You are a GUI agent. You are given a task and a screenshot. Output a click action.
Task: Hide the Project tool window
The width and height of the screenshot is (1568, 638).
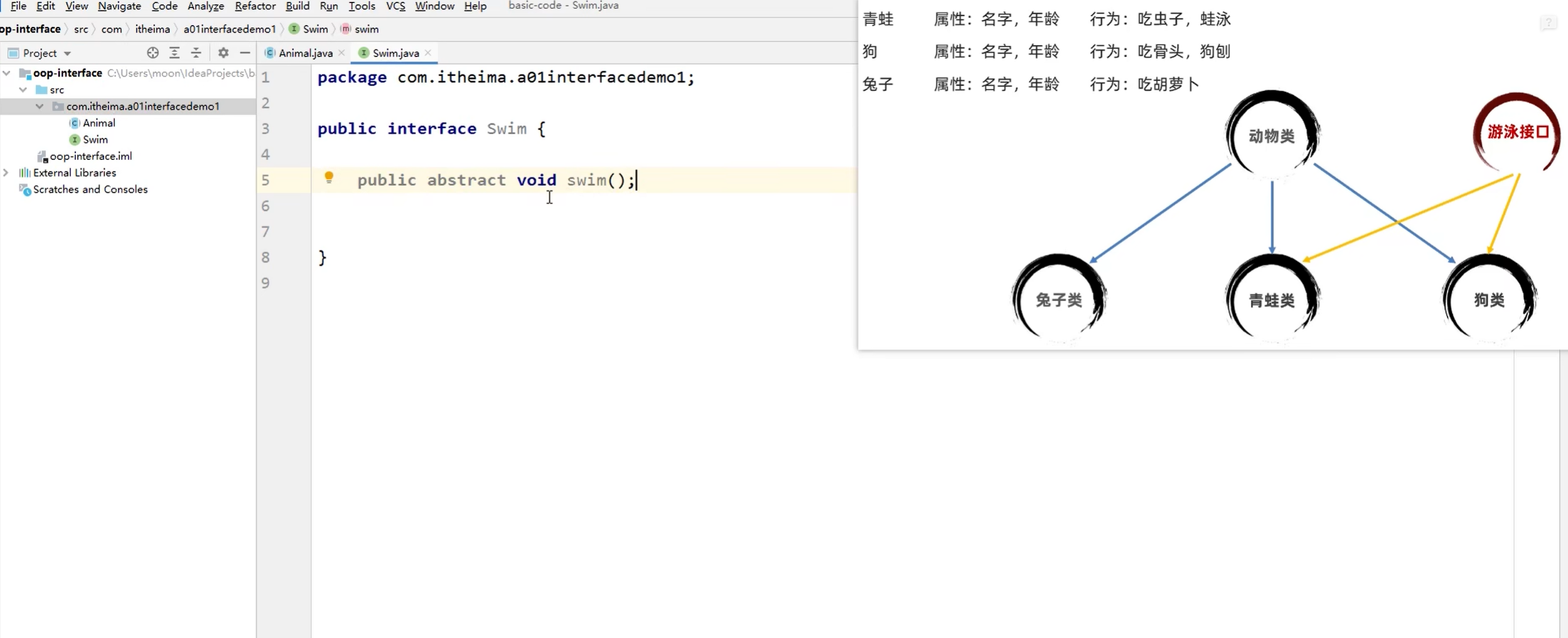click(245, 53)
